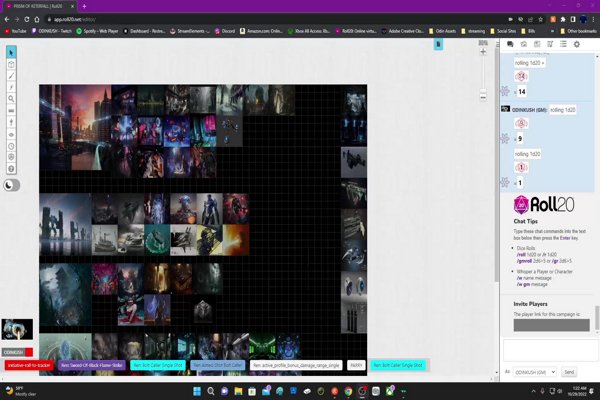Open the taskbar Search icon
Screen dimensions: 600x400
(x=211, y=391)
